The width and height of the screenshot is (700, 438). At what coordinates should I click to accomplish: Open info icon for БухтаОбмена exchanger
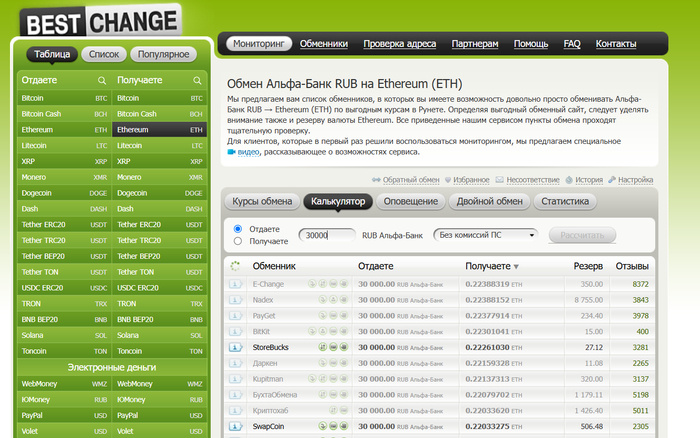(235, 395)
